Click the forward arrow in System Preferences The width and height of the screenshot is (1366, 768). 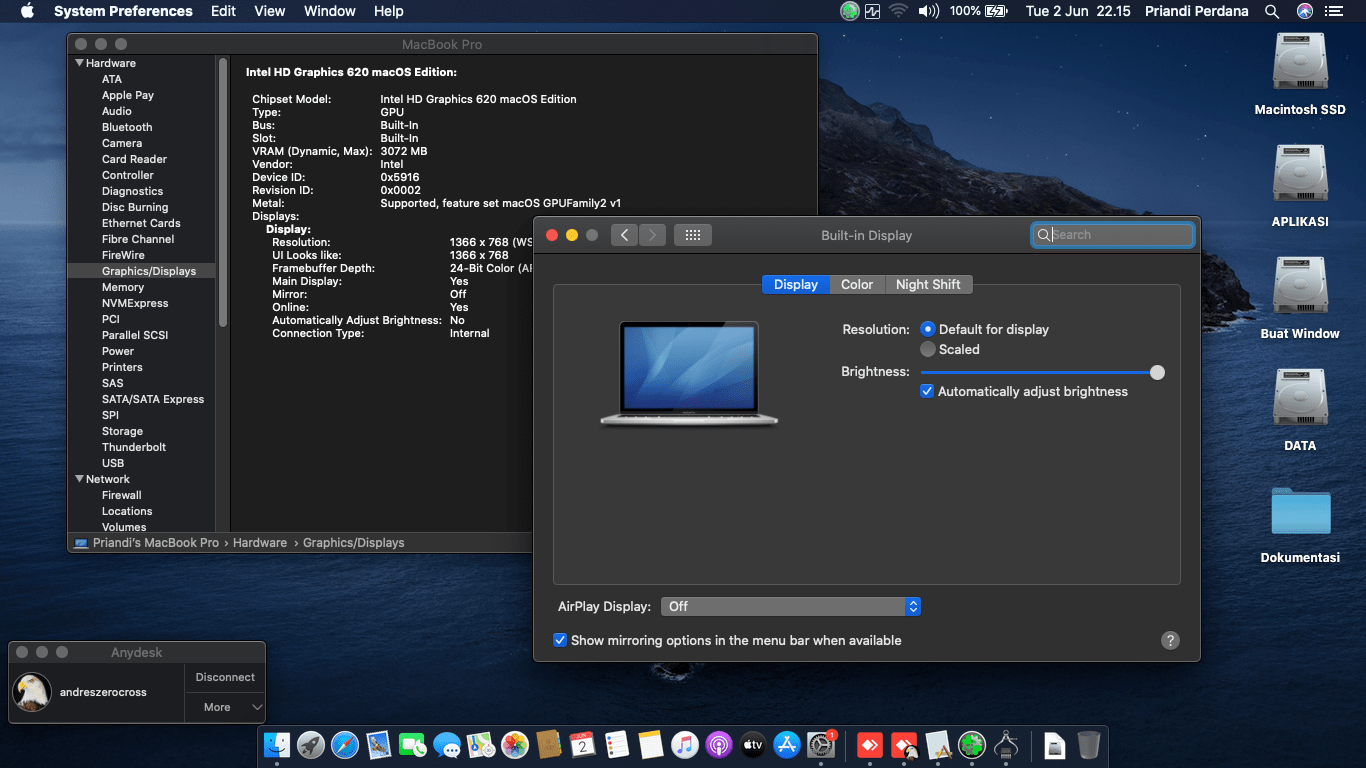652,235
